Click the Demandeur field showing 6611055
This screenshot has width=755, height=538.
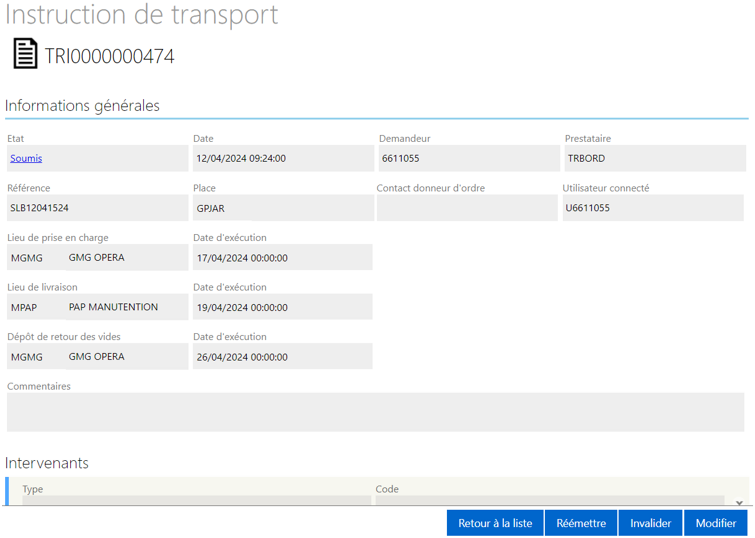tap(469, 158)
